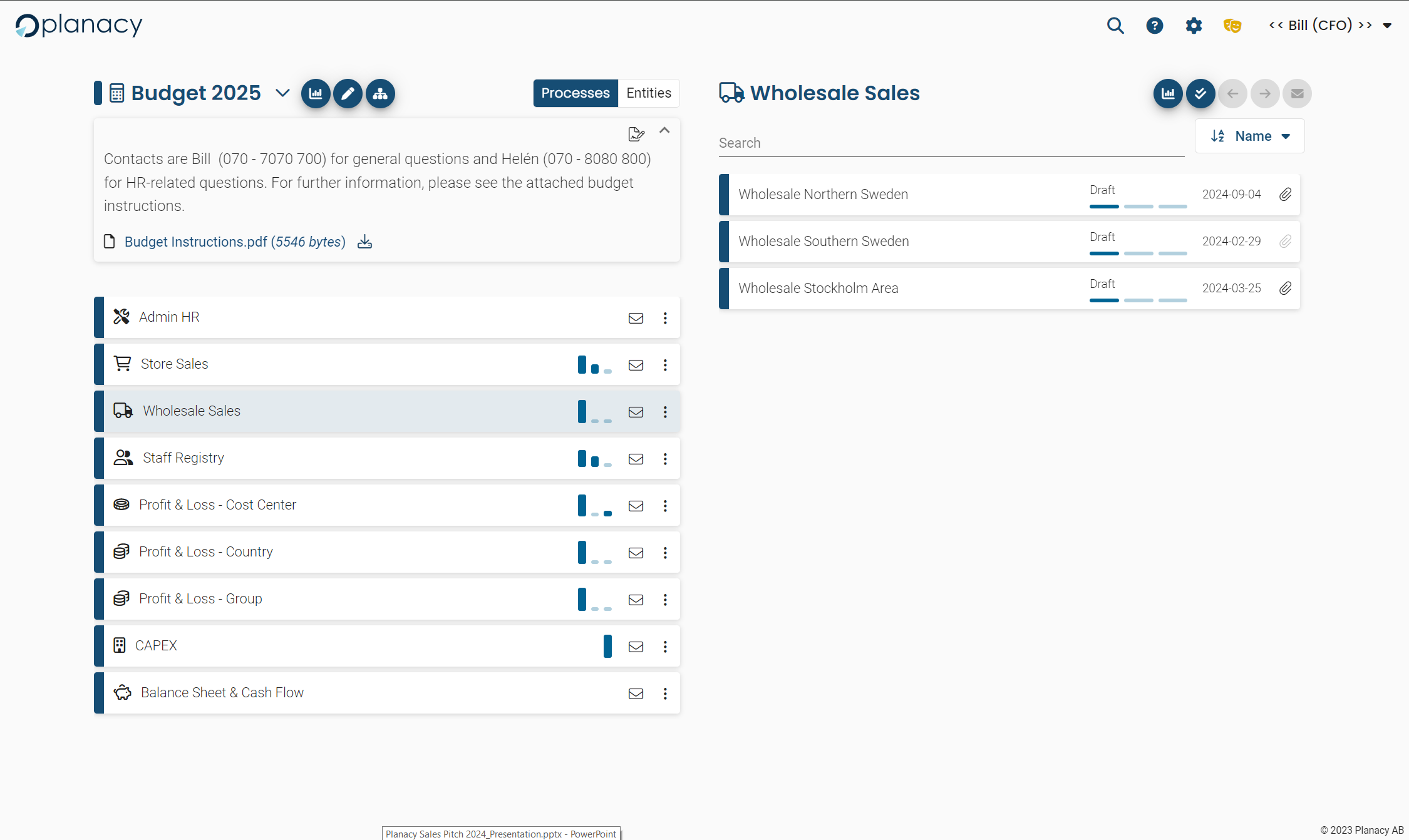Open Budget 2025 chart report icon
Viewport: 1409px width, 840px height.
tap(316, 93)
